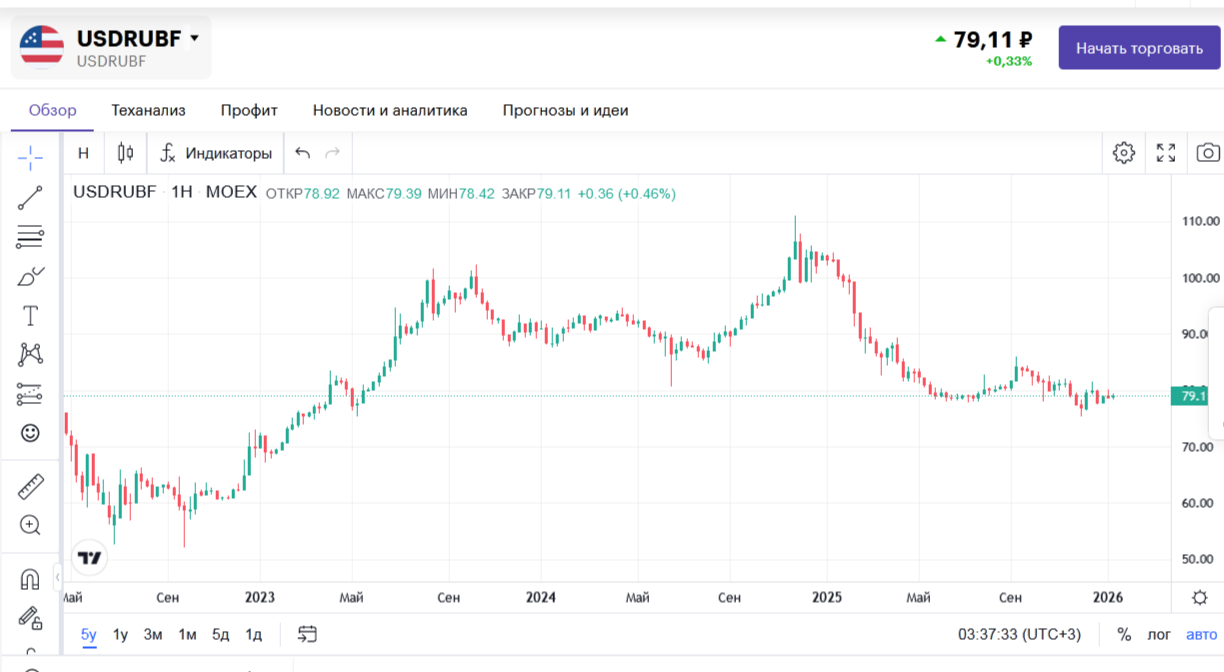Screen dimensions: 1224x672
Task: Choose the brush drawing tool
Action: pos(30,276)
